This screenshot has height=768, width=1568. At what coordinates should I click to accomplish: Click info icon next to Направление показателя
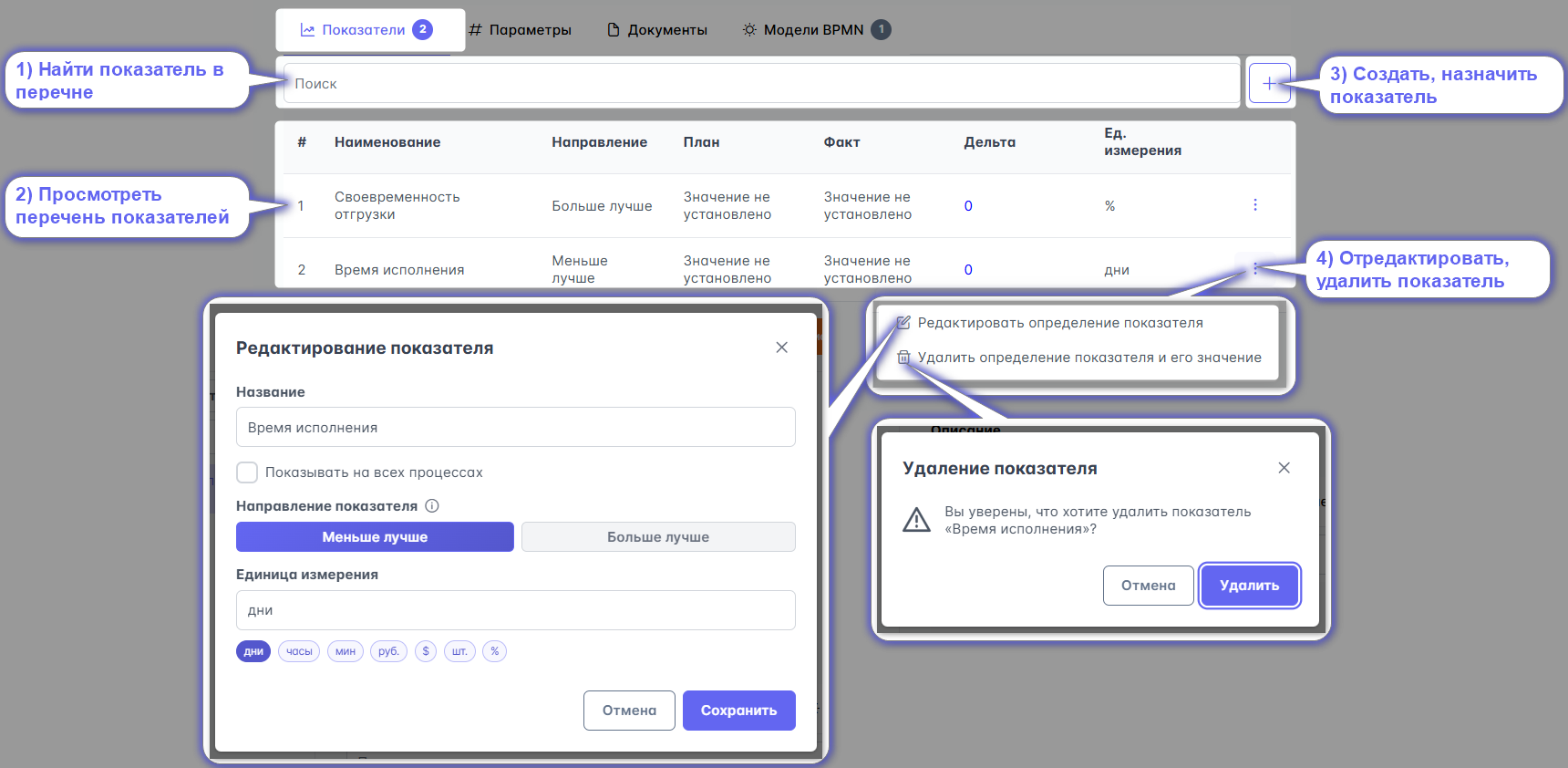[x=432, y=506]
